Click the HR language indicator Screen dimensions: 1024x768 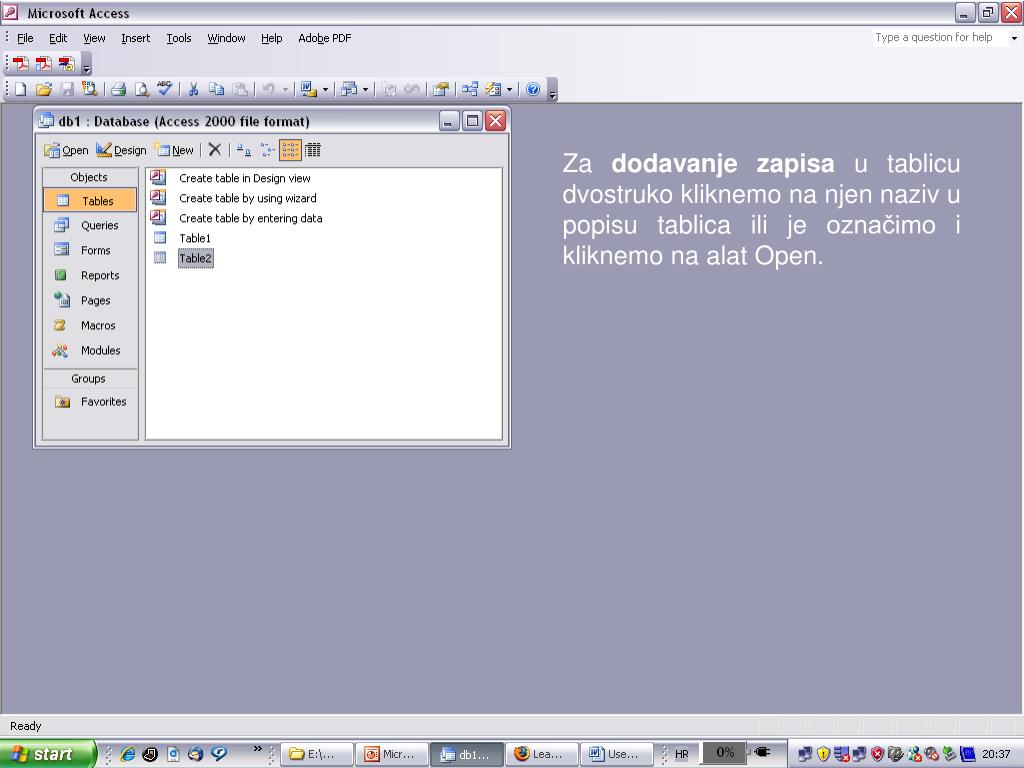coord(682,754)
